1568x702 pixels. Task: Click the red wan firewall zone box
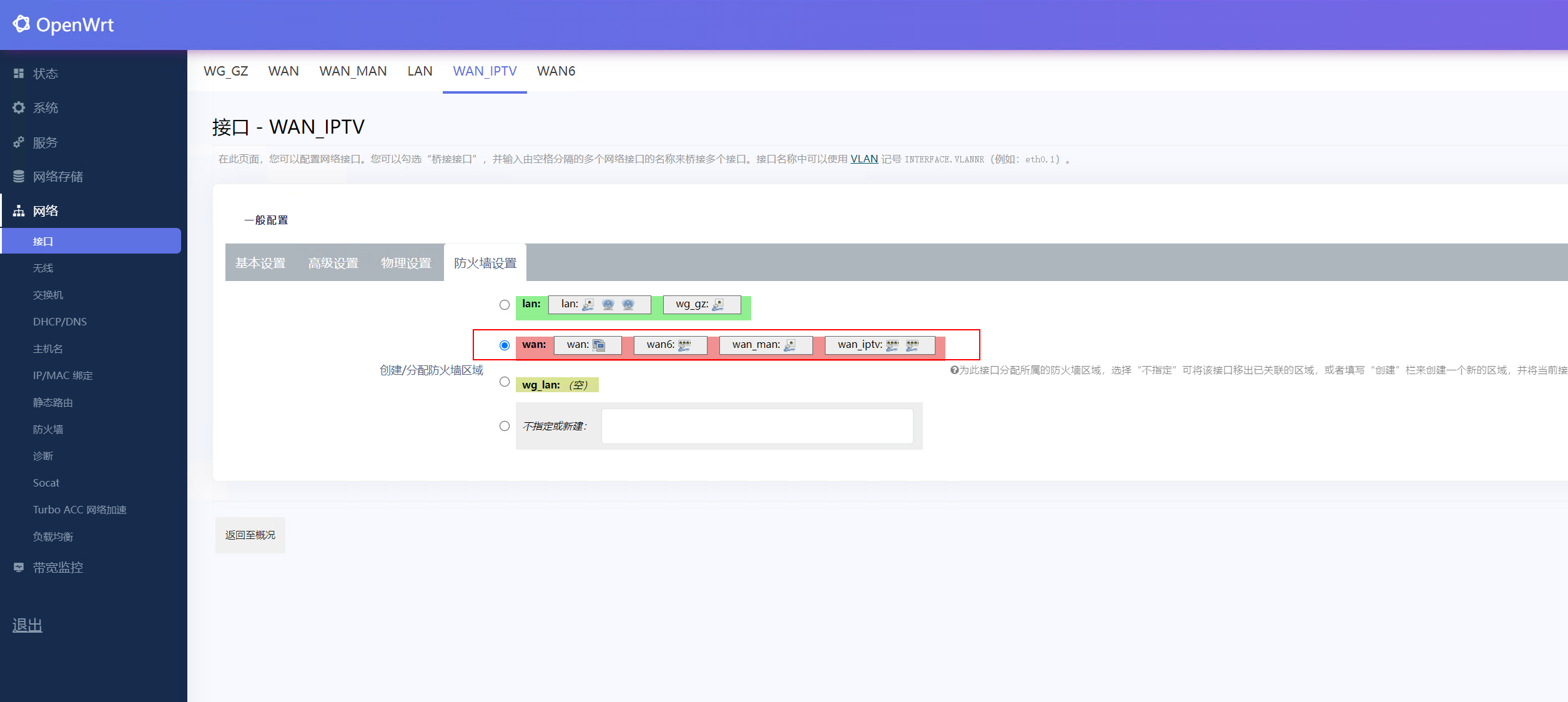(x=534, y=345)
